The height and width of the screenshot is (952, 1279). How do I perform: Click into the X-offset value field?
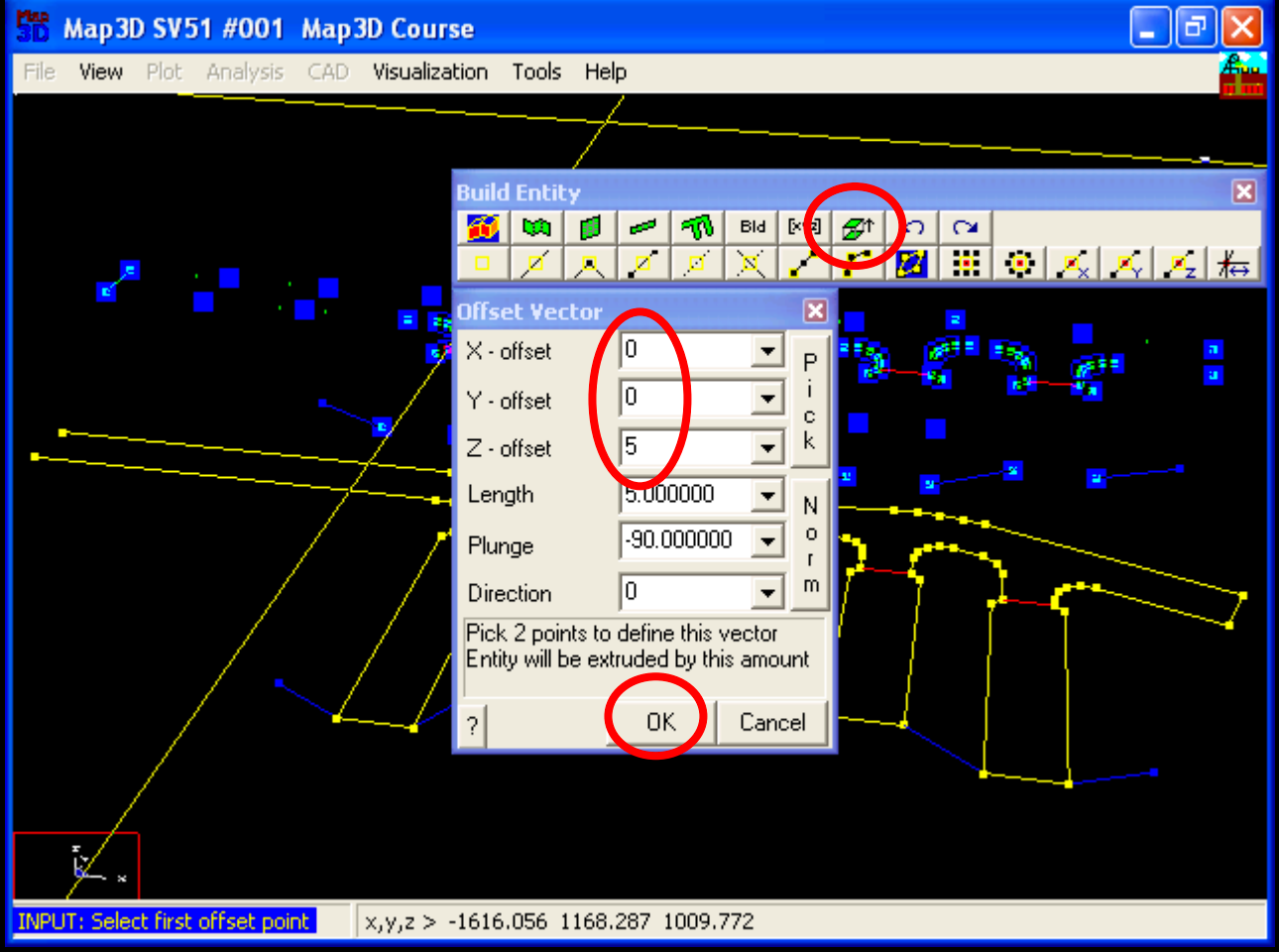[x=686, y=351]
